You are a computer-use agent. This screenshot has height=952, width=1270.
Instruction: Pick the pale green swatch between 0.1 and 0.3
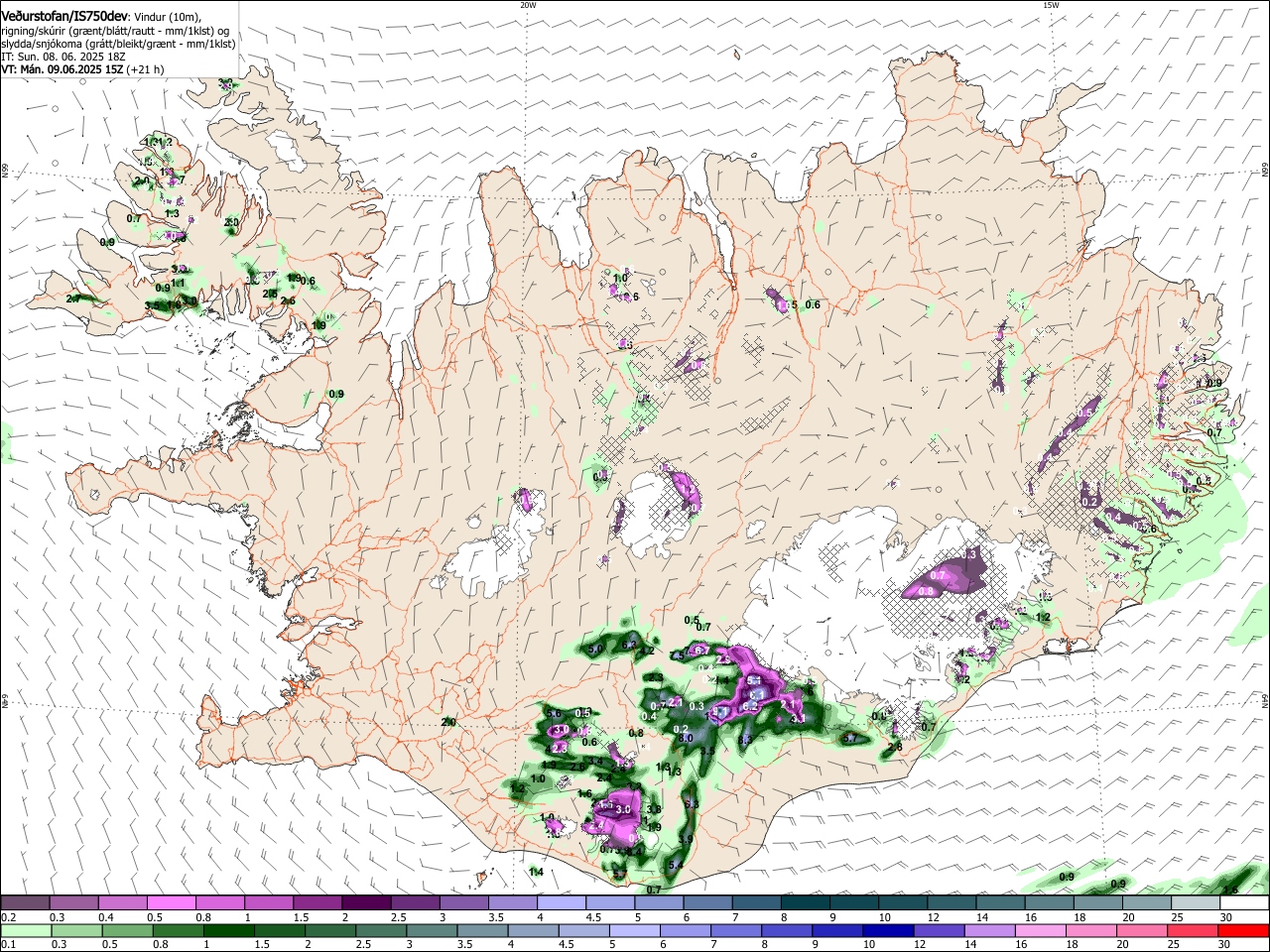[25, 931]
